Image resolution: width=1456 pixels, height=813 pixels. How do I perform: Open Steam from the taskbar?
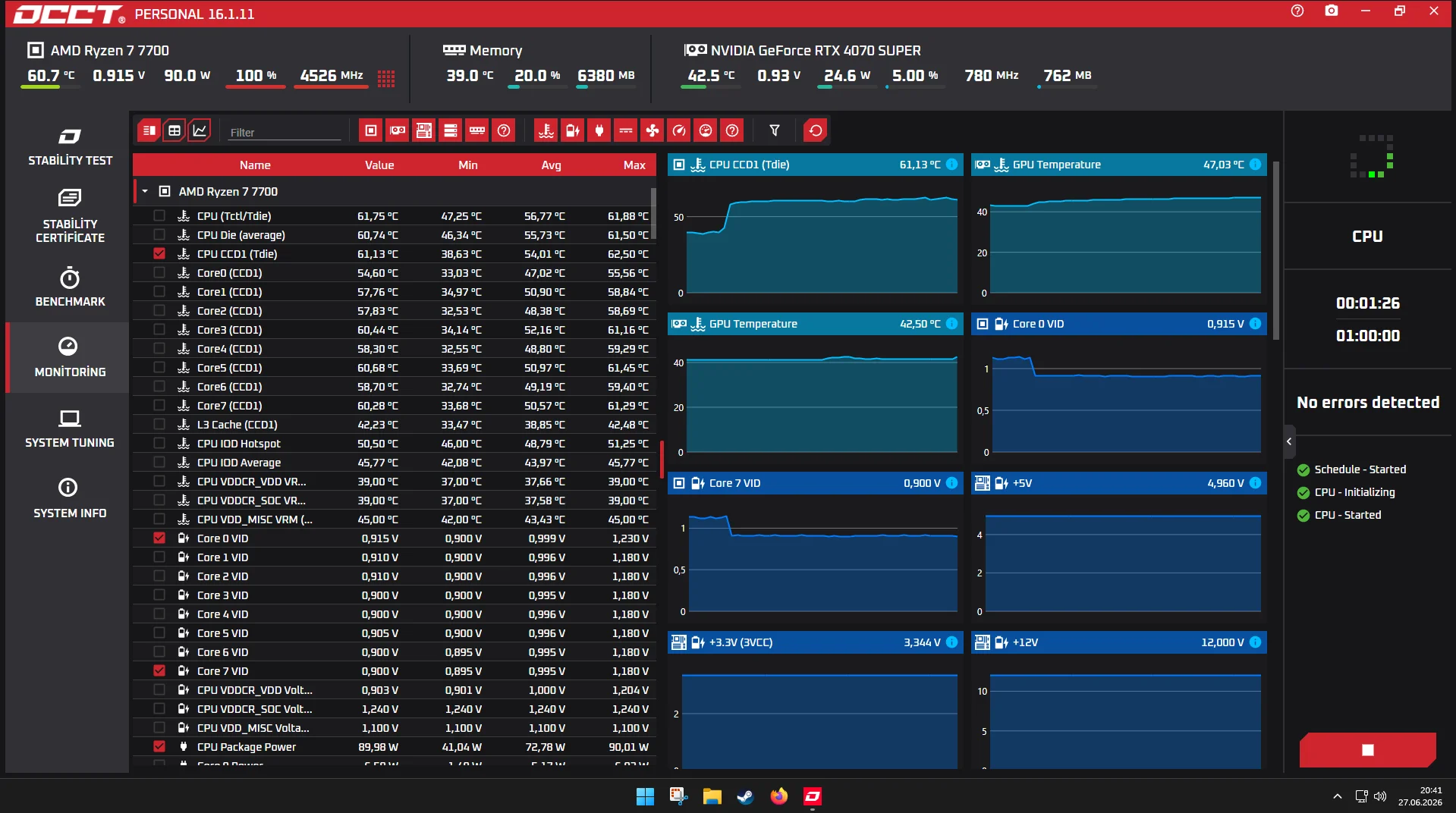point(745,796)
